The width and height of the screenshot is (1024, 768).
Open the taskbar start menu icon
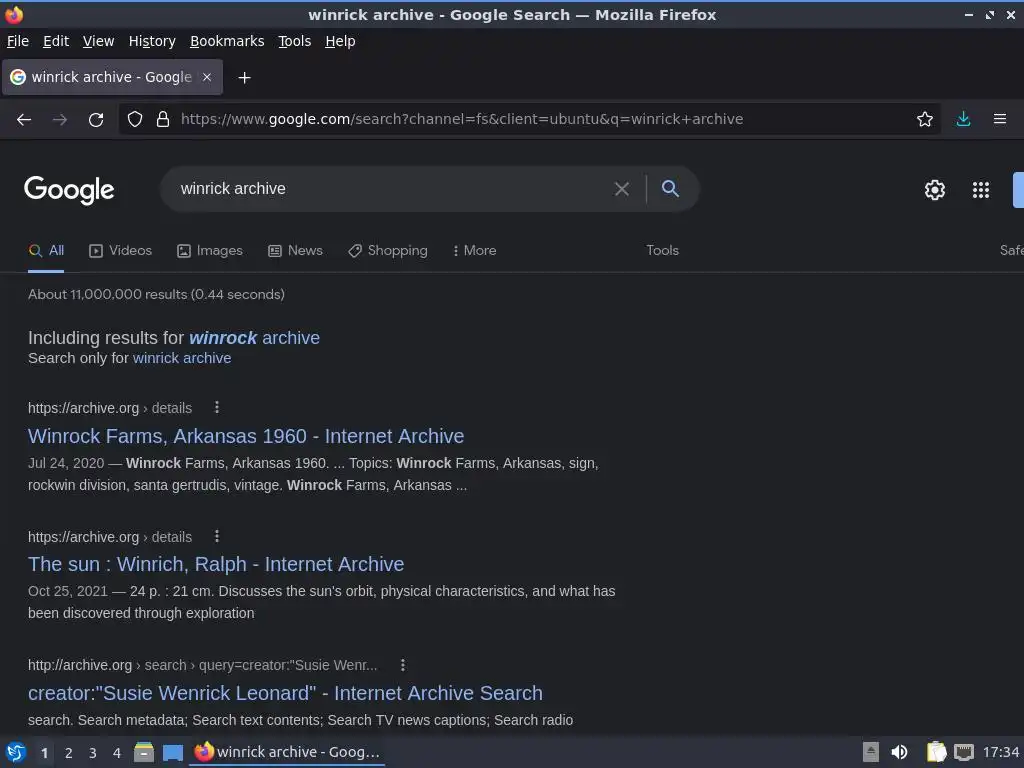coord(16,752)
